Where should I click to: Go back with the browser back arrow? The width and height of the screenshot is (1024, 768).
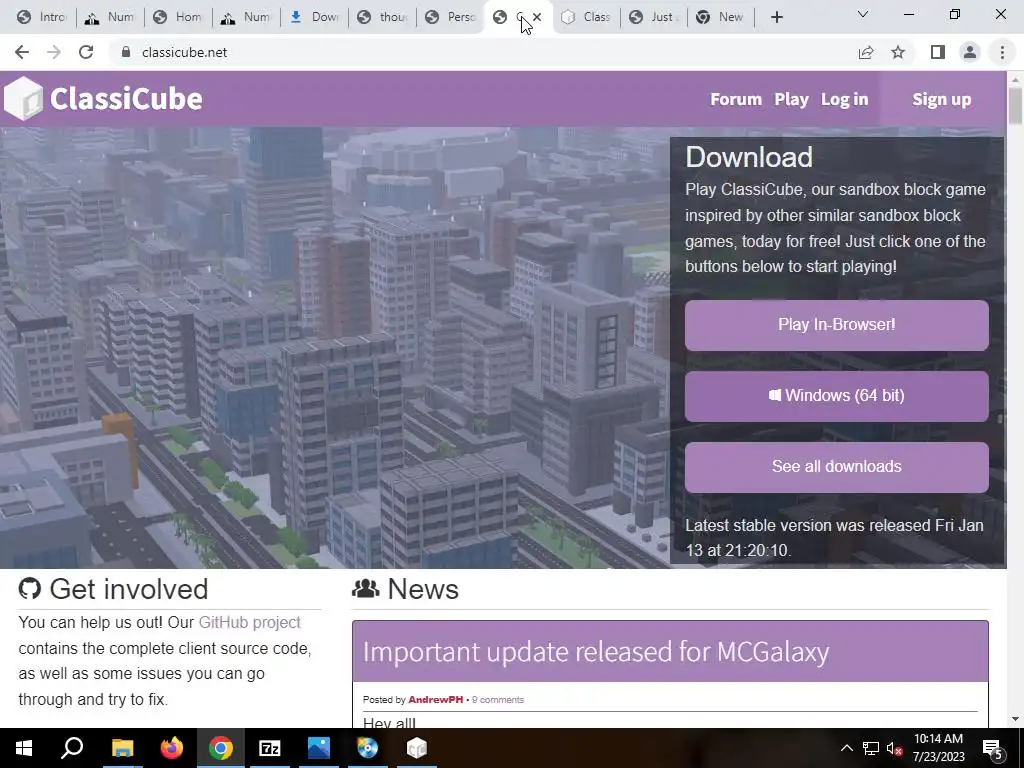[22, 52]
